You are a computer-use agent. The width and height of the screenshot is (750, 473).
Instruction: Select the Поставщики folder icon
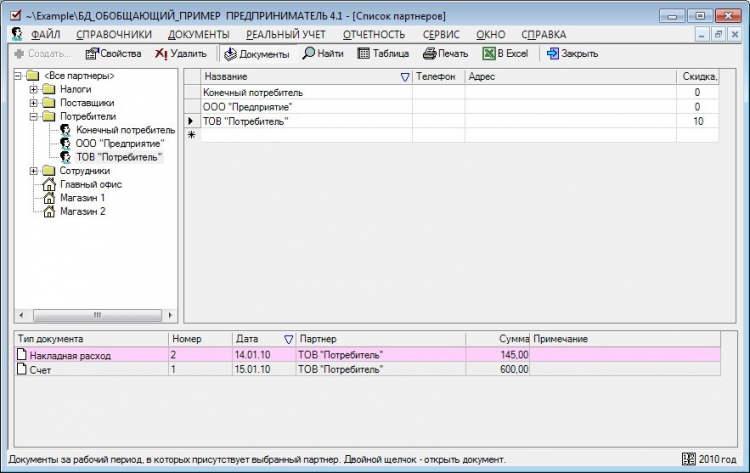(48, 102)
